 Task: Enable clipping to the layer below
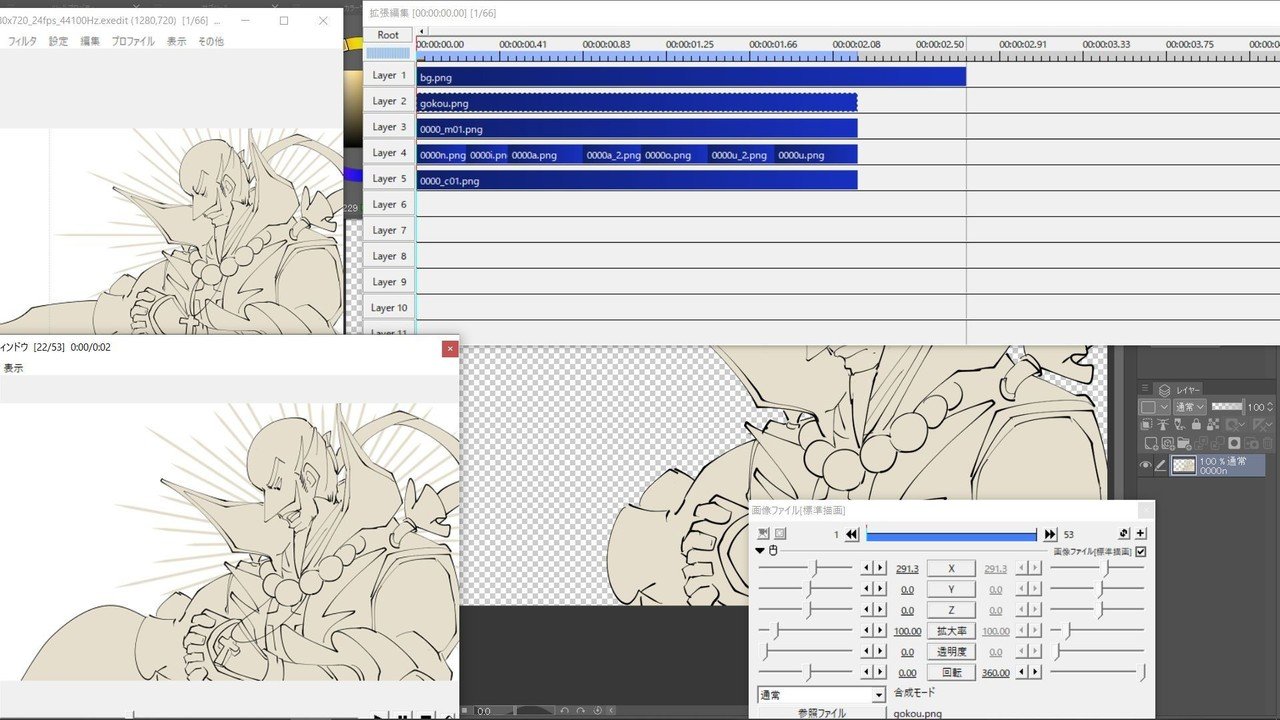click(1147, 424)
